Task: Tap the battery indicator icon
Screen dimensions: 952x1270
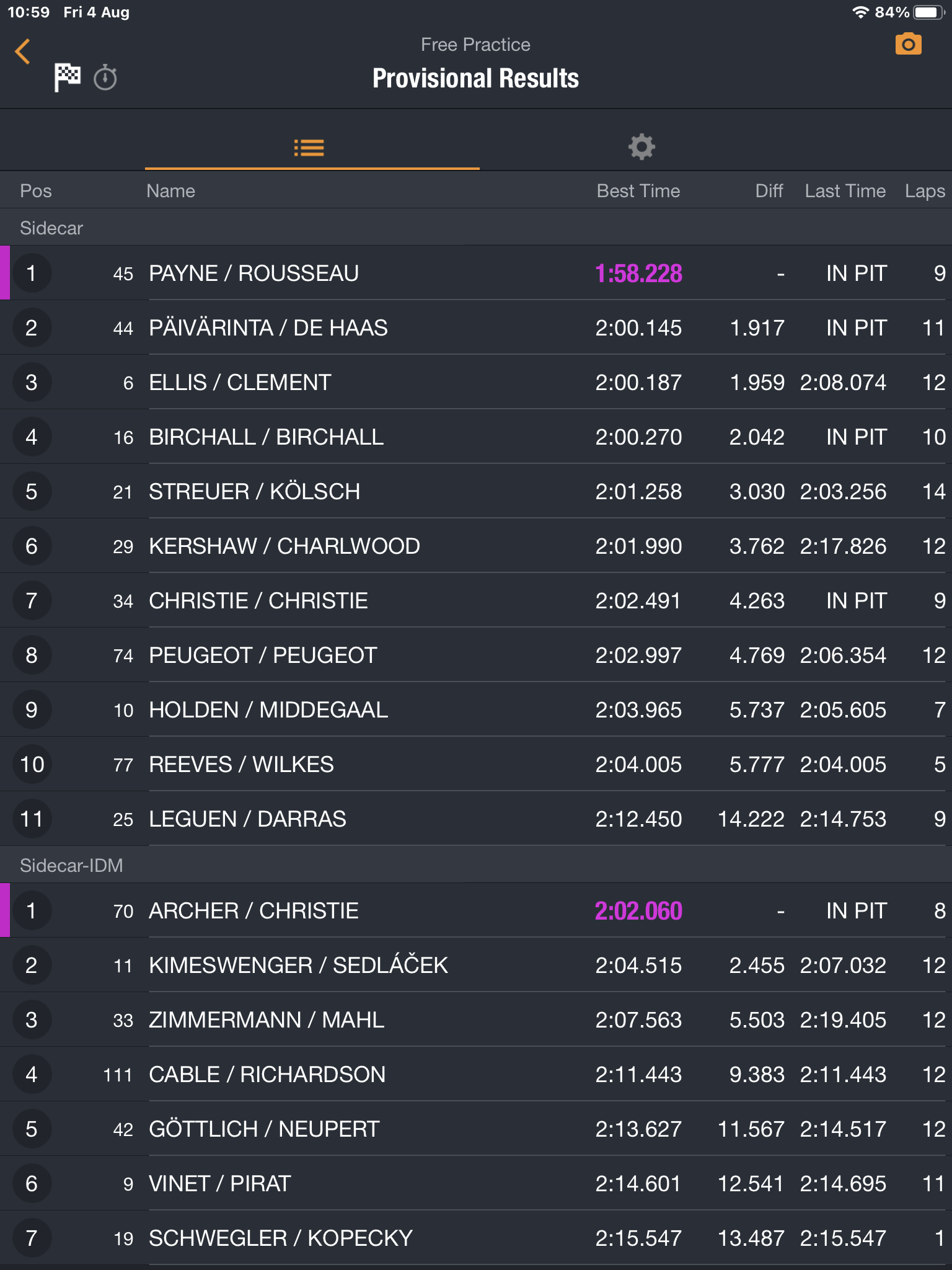Action: point(928,12)
